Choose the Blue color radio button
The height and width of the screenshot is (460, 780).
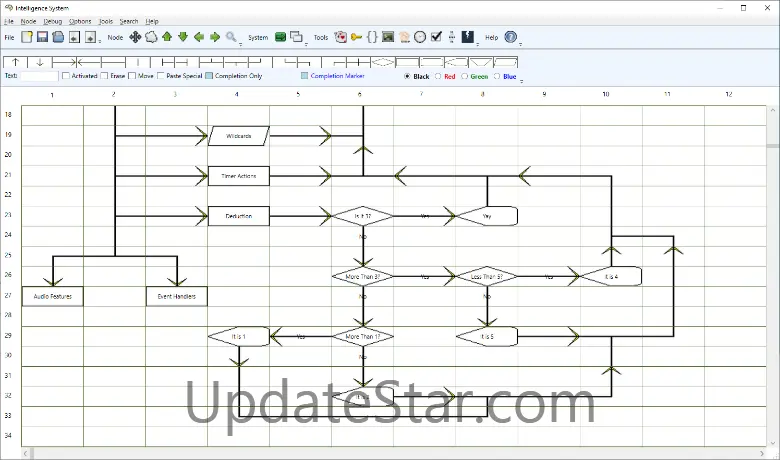tap(497, 76)
